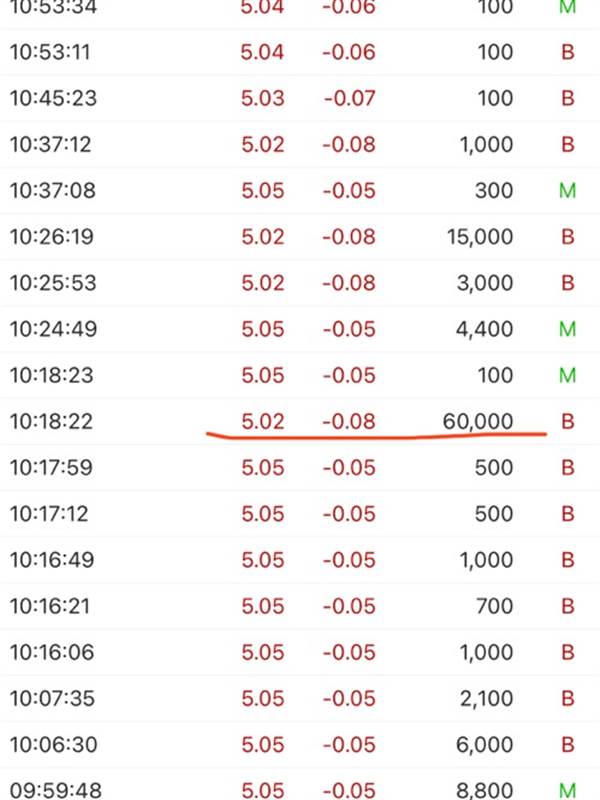Tap the 10:37:12 trade of 1,000 shares
Screen dimensions: 600x800
pyautogui.click(x=300, y=144)
